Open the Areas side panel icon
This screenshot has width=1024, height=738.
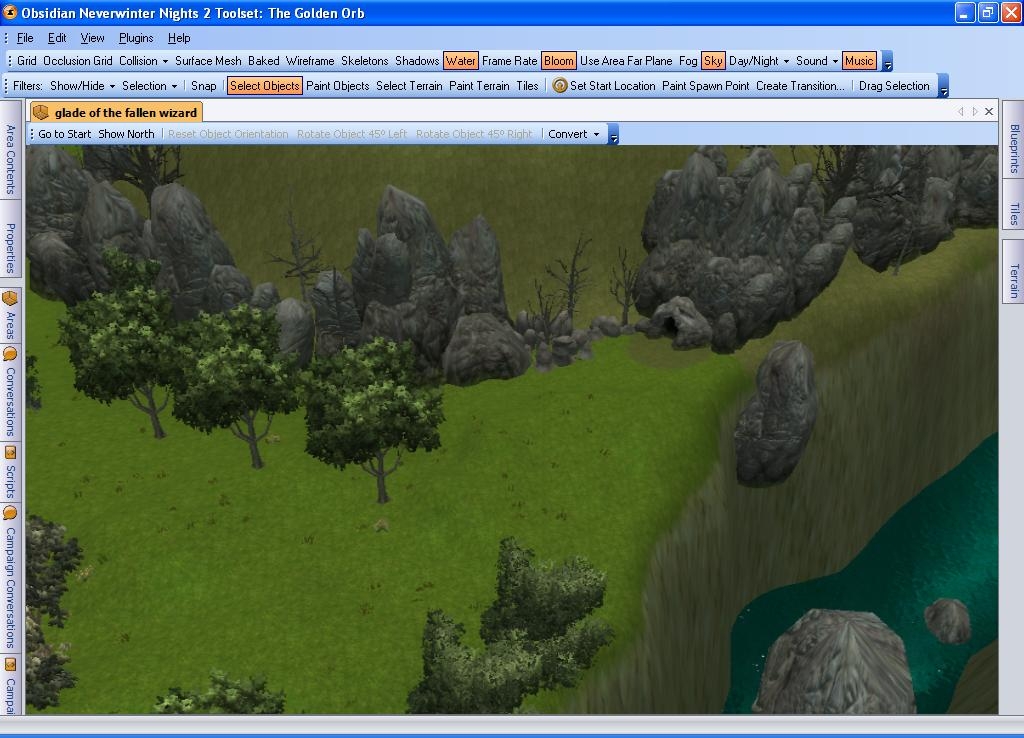coord(10,299)
